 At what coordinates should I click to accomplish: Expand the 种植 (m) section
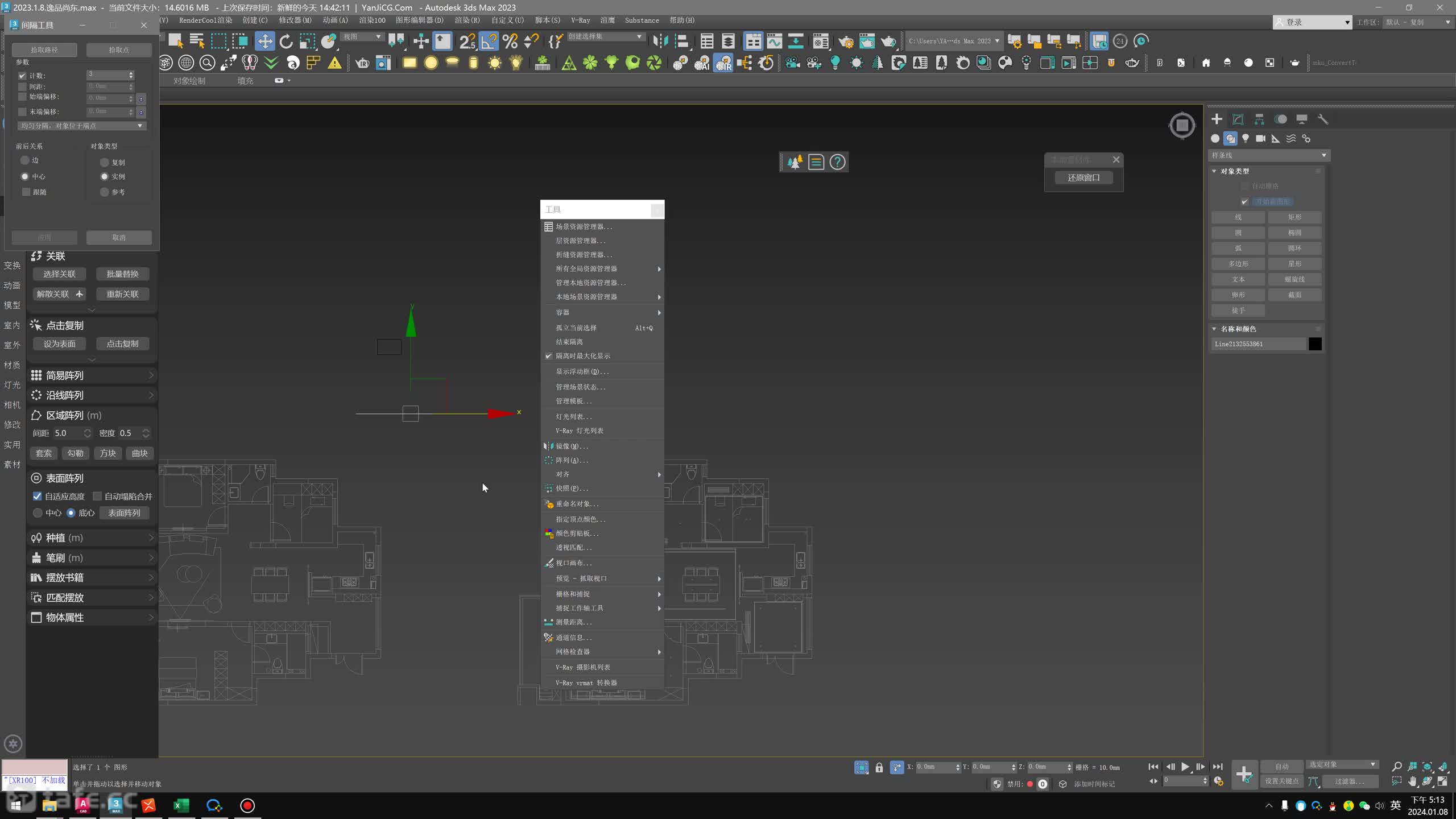coord(92,537)
